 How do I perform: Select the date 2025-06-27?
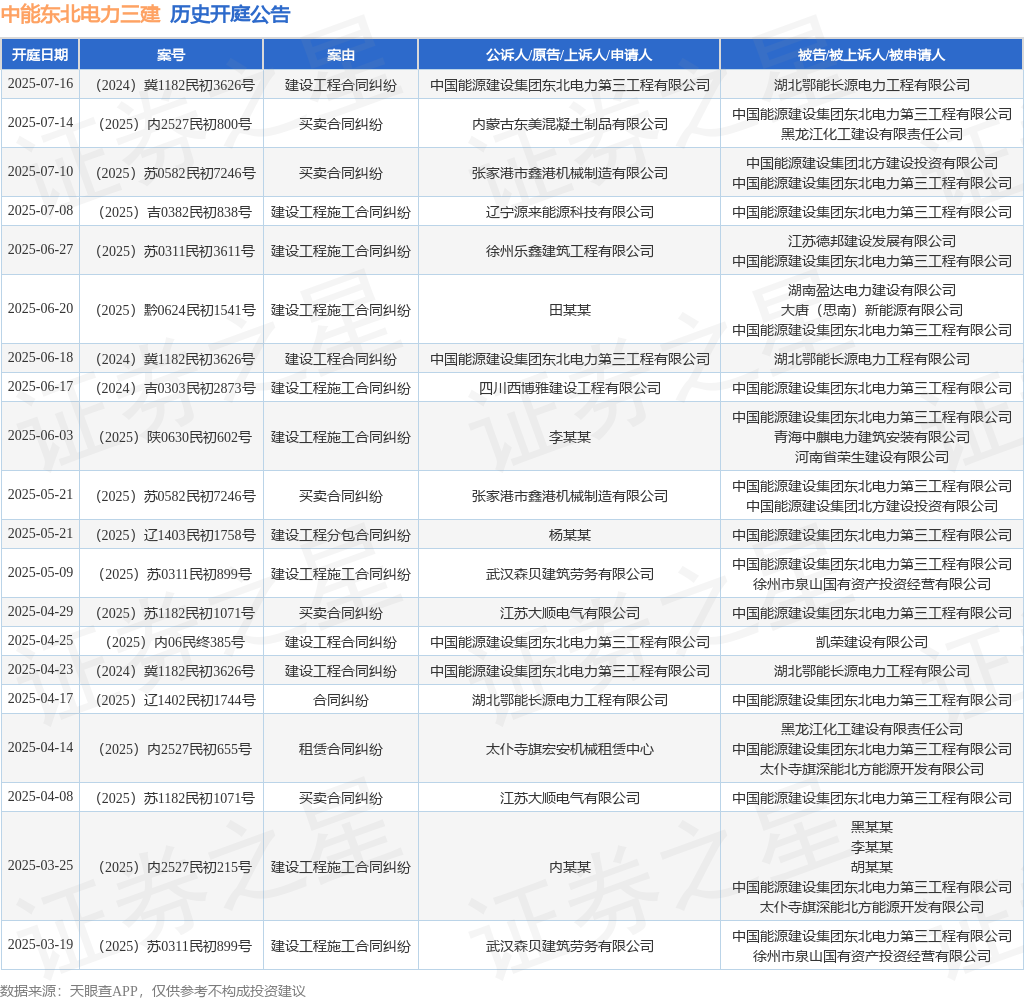coord(40,250)
